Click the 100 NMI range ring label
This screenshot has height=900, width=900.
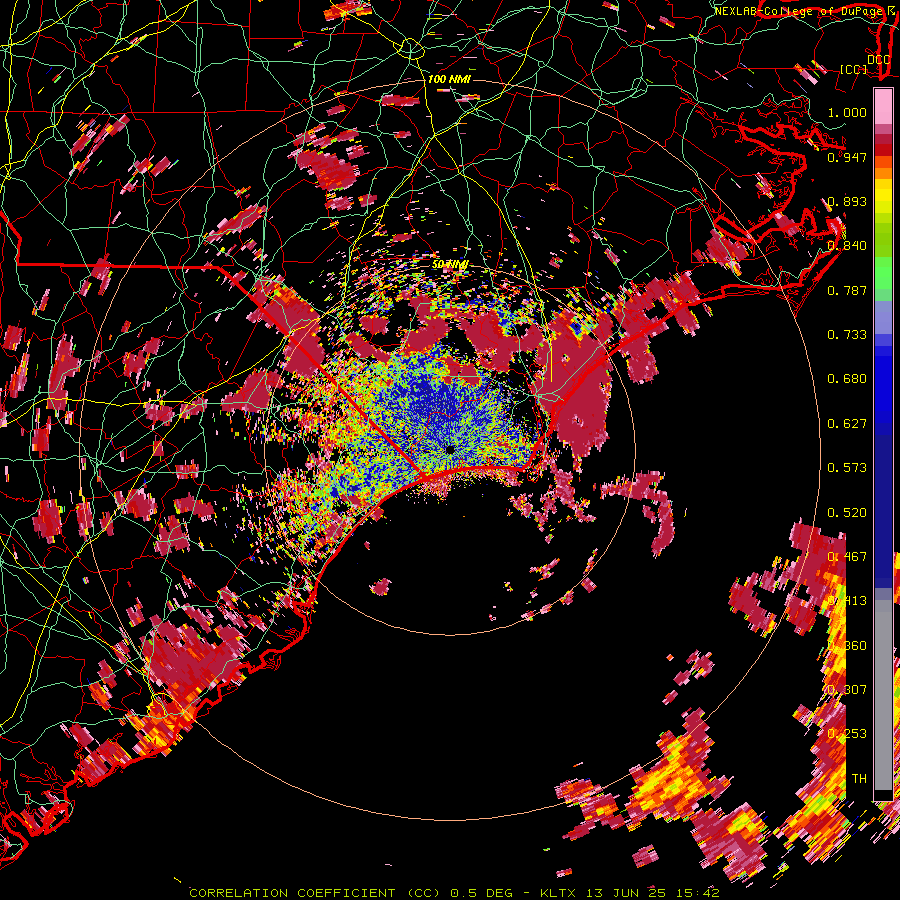pyautogui.click(x=449, y=79)
